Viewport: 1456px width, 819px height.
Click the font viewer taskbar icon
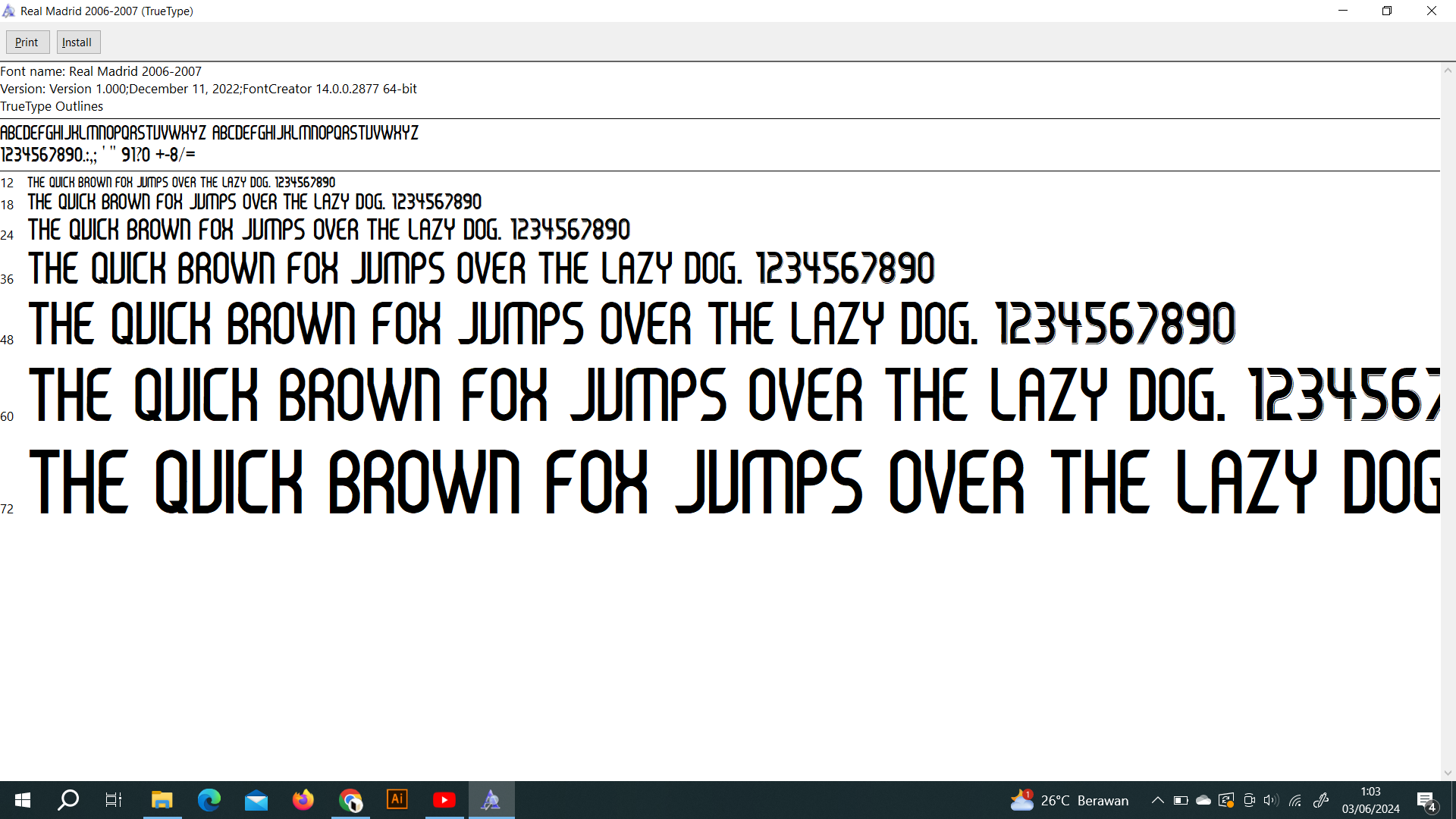tap(491, 800)
